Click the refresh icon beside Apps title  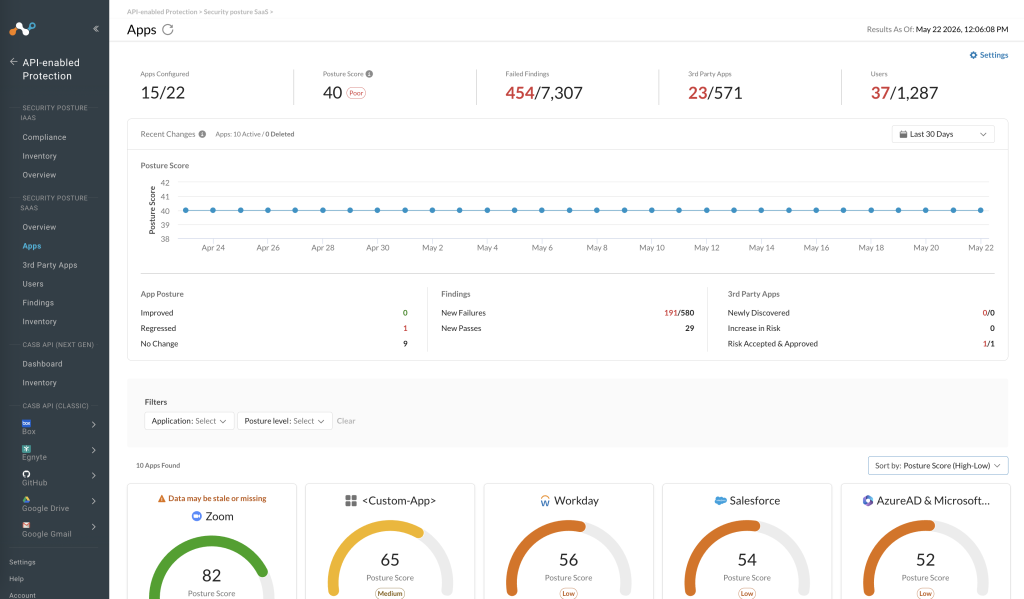[168, 29]
